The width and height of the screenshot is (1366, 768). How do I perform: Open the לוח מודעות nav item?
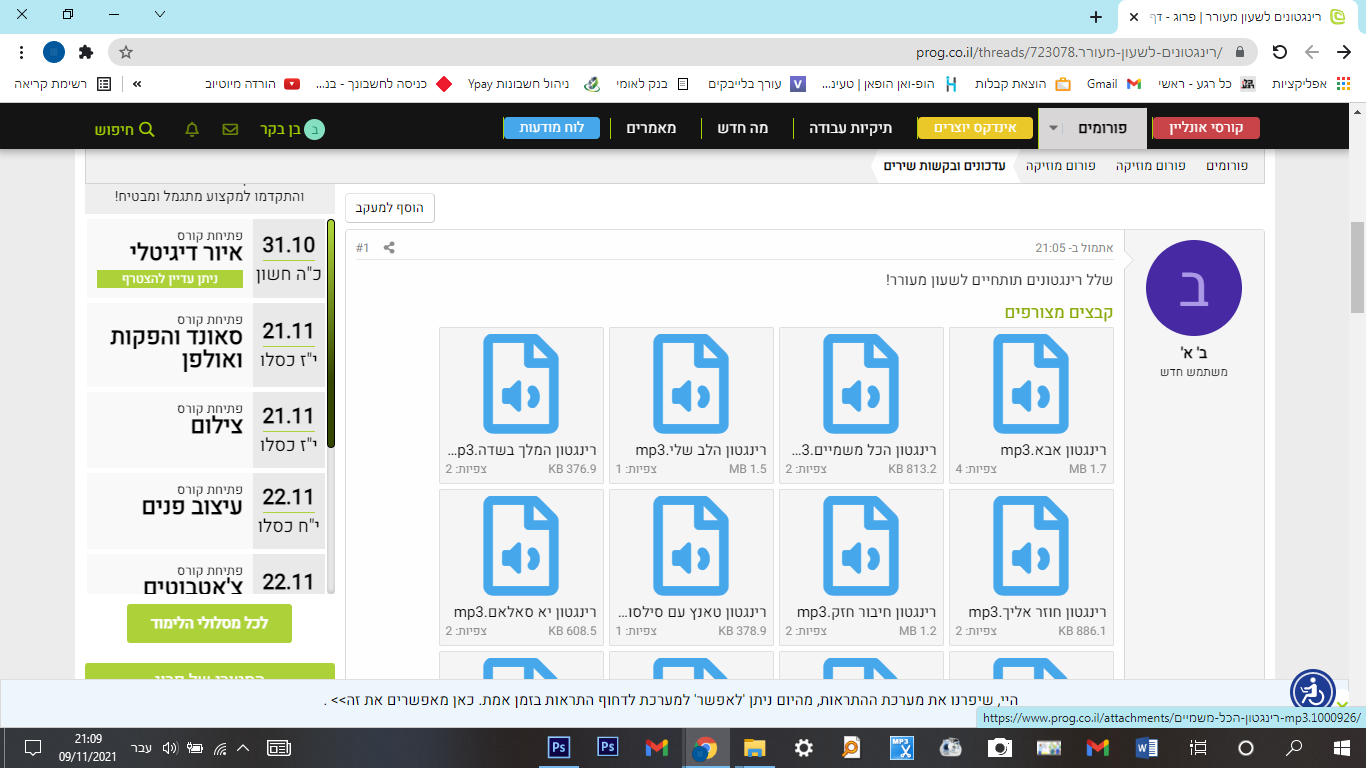(x=551, y=128)
